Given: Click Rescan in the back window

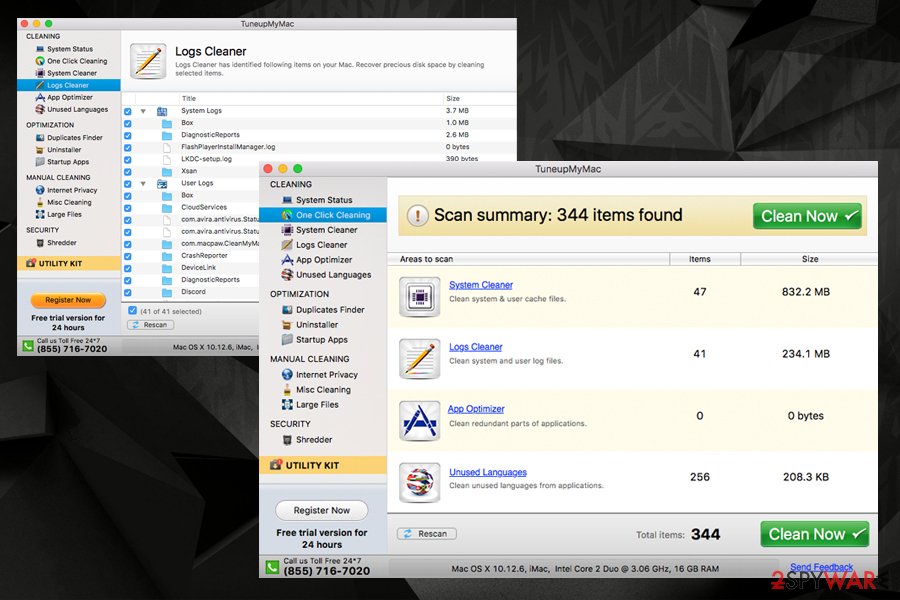Looking at the screenshot, I should coord(150,325).
